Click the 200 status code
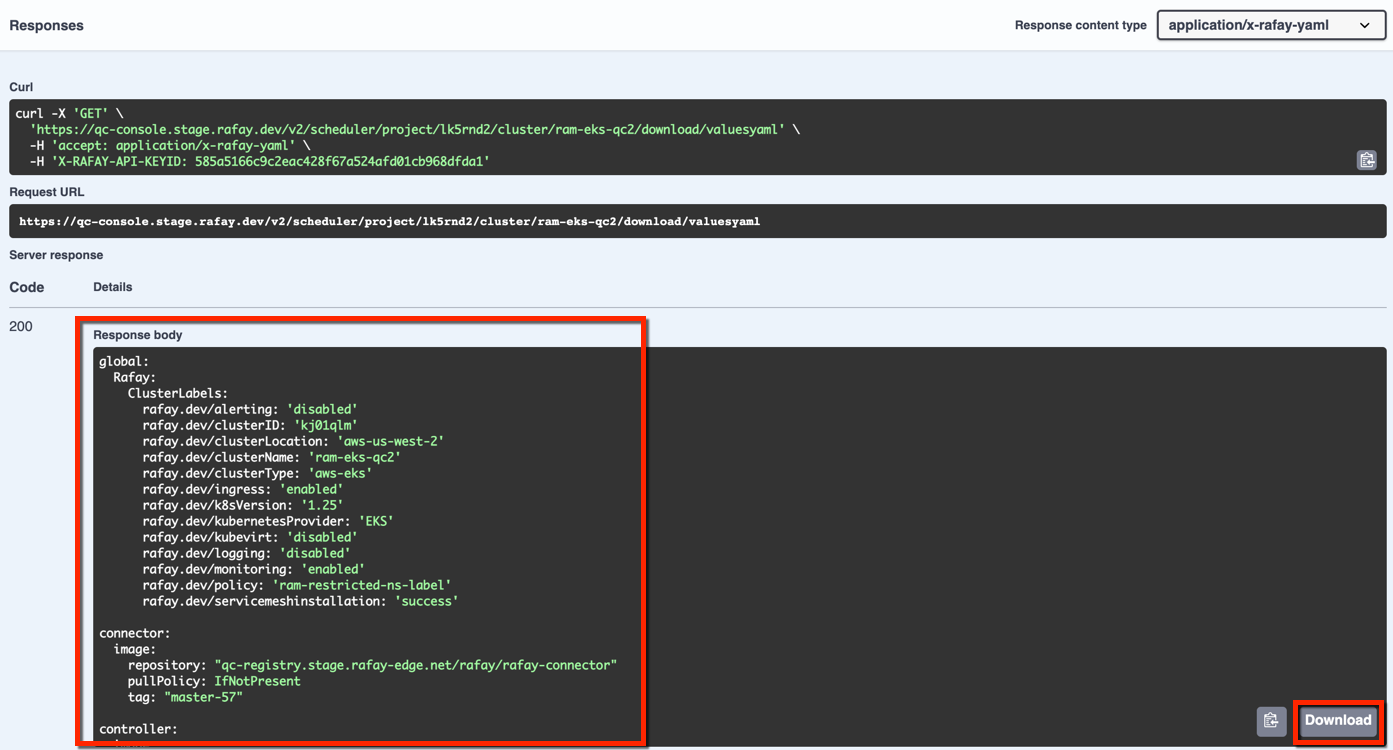Image resolution: width=1393 pixels, height=750 pixels. pos(21,327)
